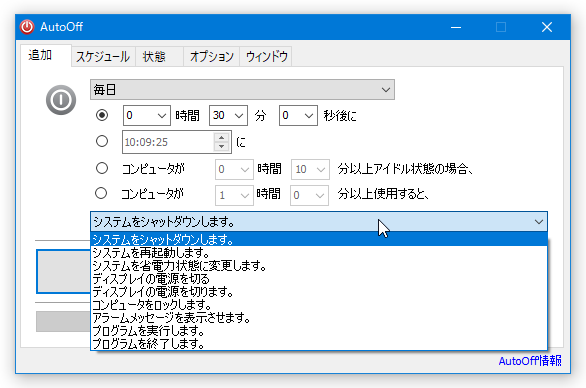The image size is (586, 388).
Task: Choose ディスプレイの電源を切る option
Action: click(319, 279)
